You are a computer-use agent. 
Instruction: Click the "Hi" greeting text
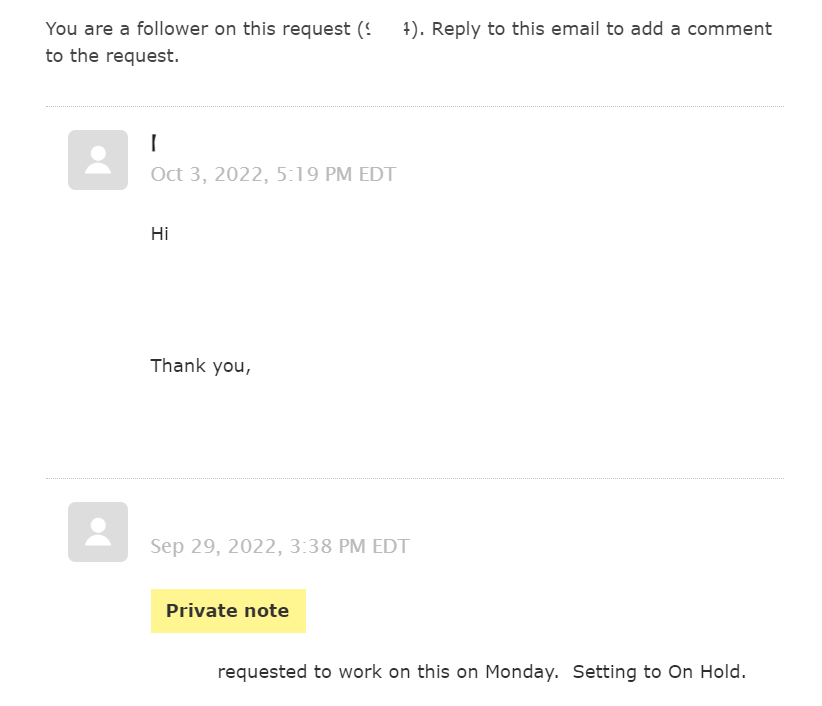point(160,234)
